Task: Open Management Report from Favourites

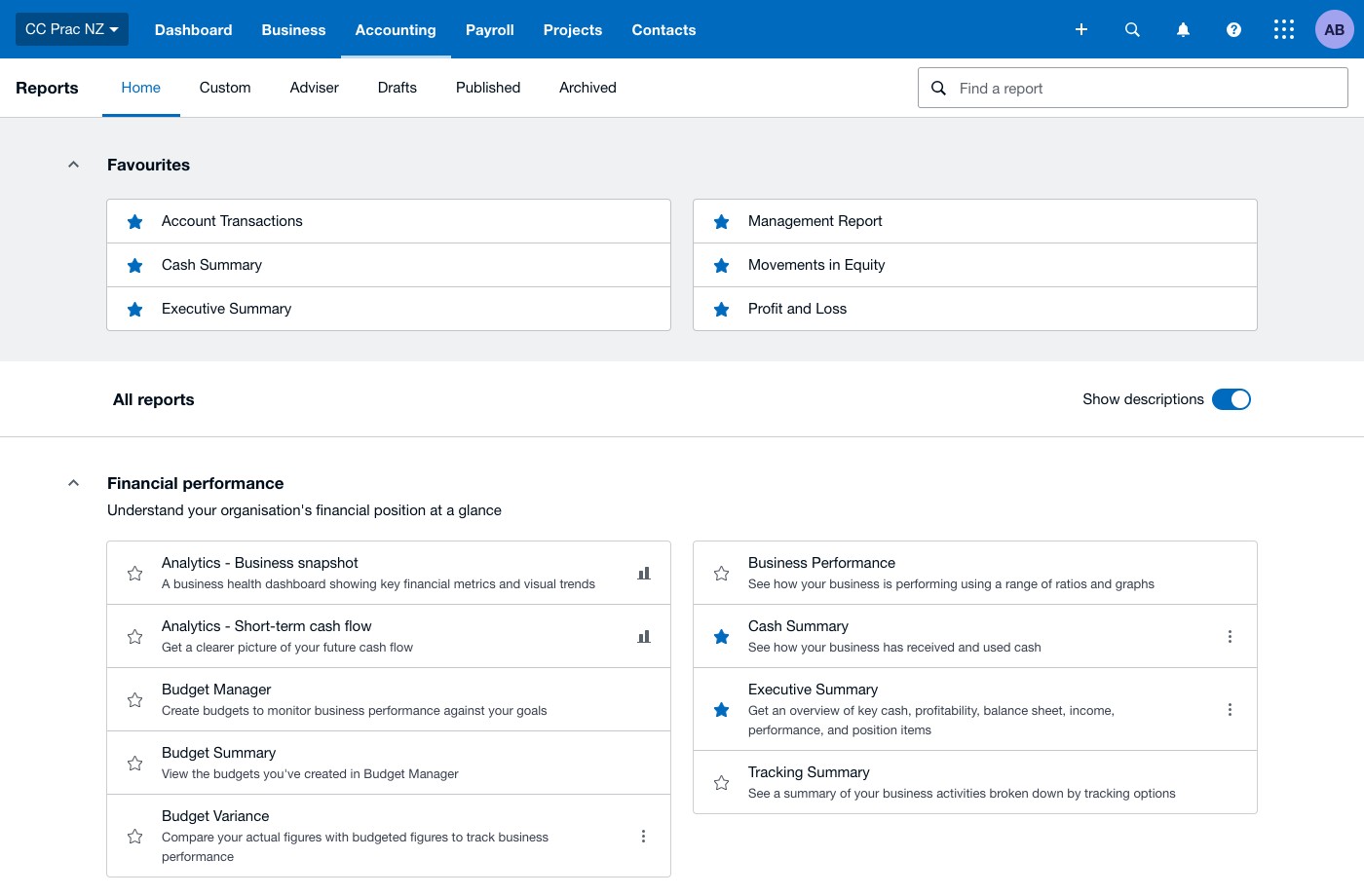Action: (975, 221)
